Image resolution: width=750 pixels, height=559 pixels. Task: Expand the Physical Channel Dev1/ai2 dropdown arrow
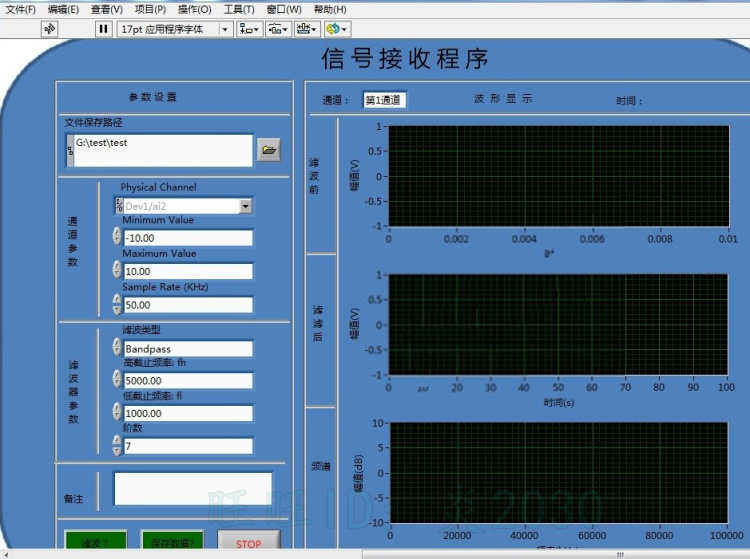245,206
